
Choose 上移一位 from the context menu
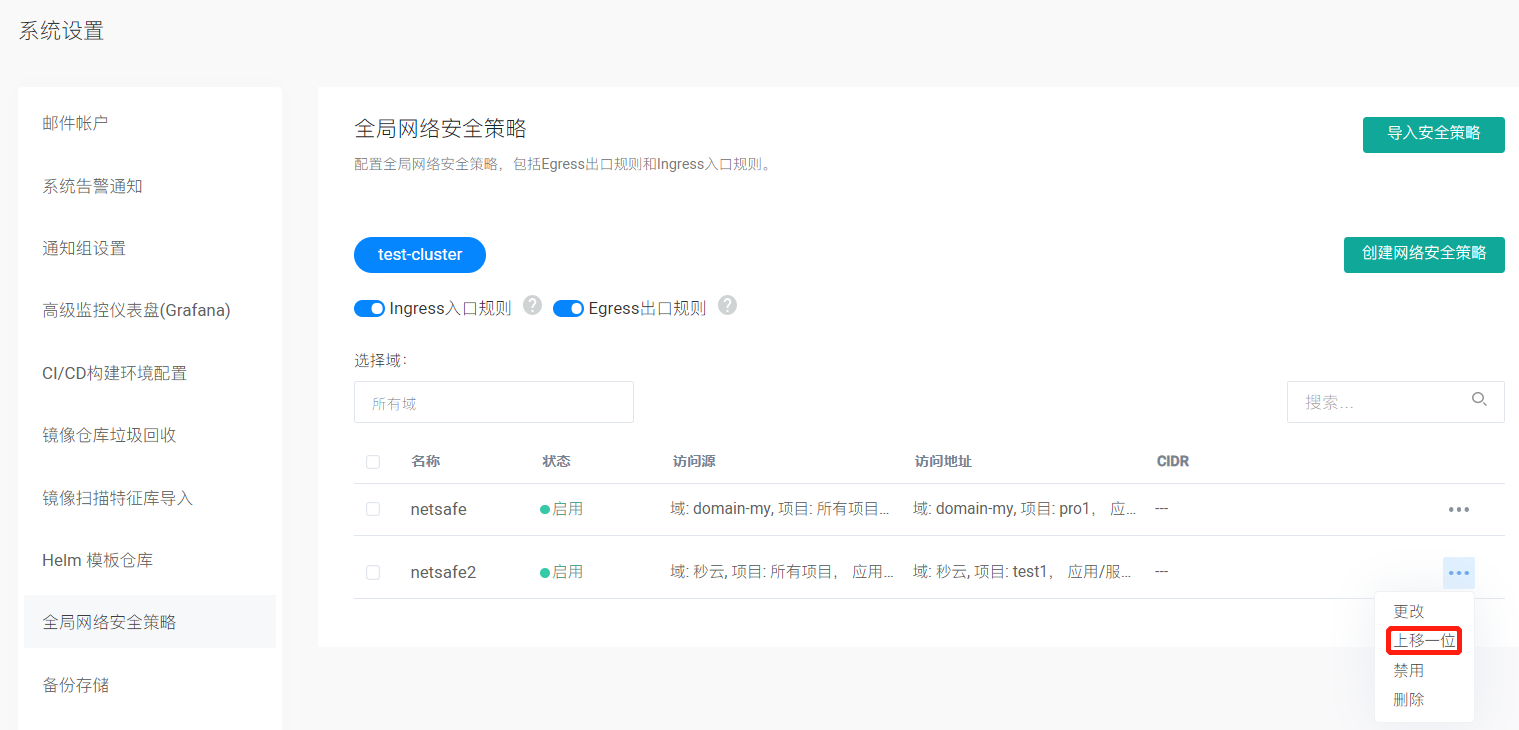click(x=1424, y=641)
